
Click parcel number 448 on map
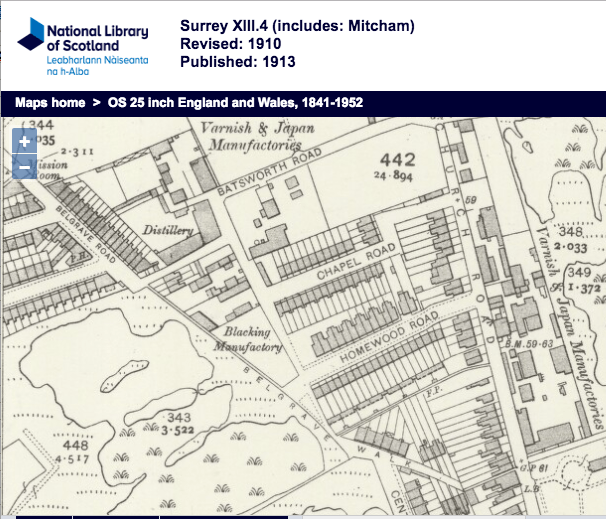coord(75,445)
